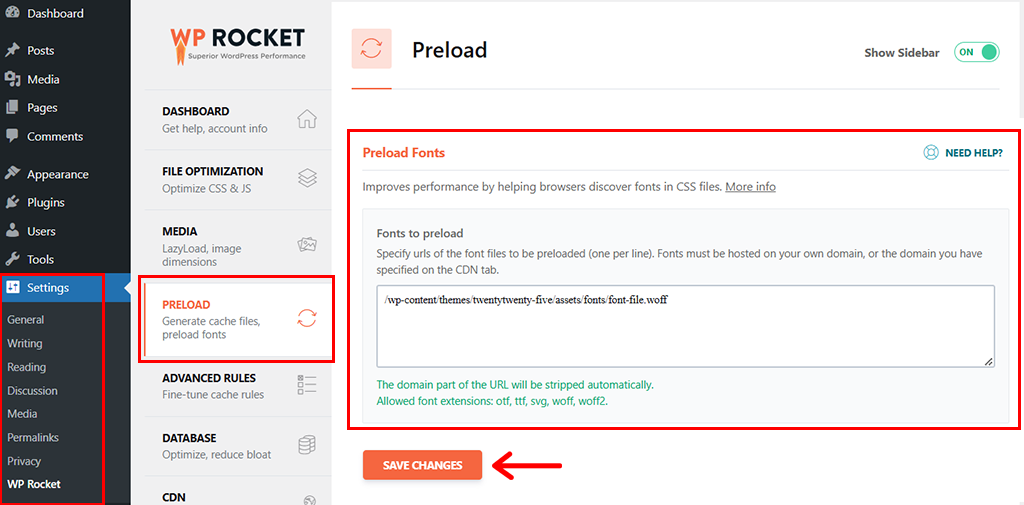Toggle the Show Sidebar switch off
Viewport: 1024px width, 505px height.
pyautogui.click(x=976, y=52)
